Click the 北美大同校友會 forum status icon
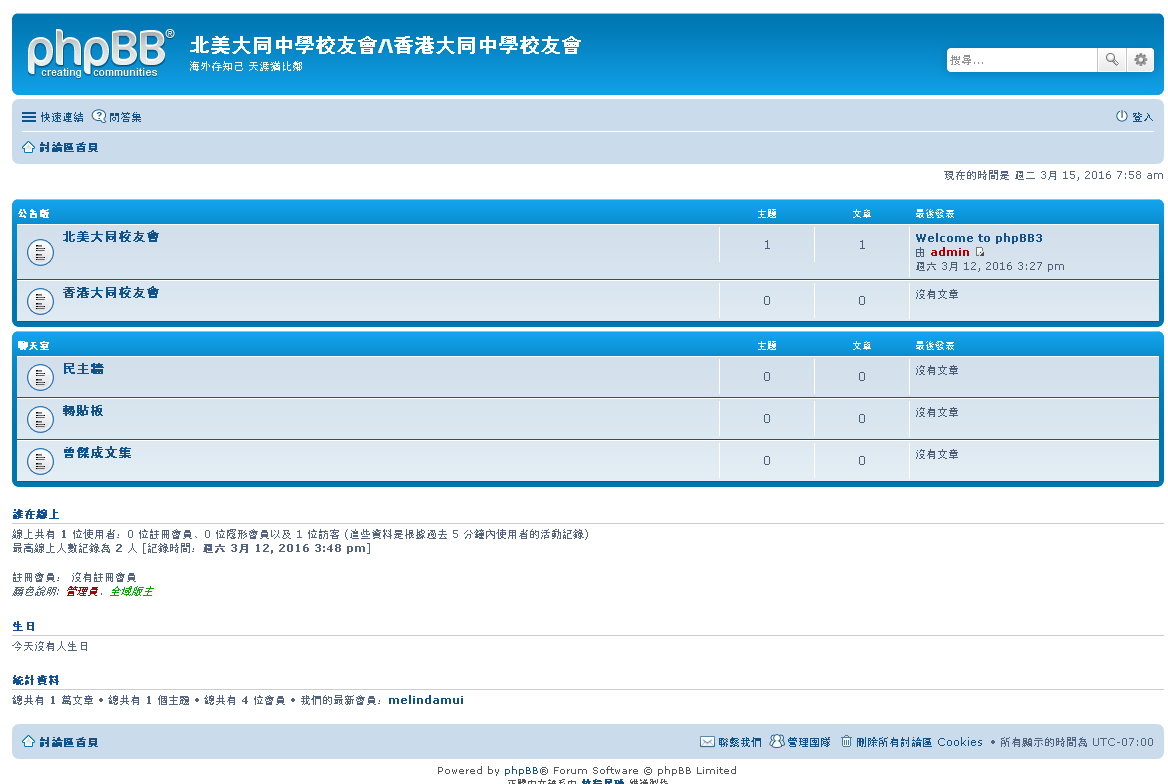The height and width of the screenshot is (784, 1168). click(x=40, y=252)
